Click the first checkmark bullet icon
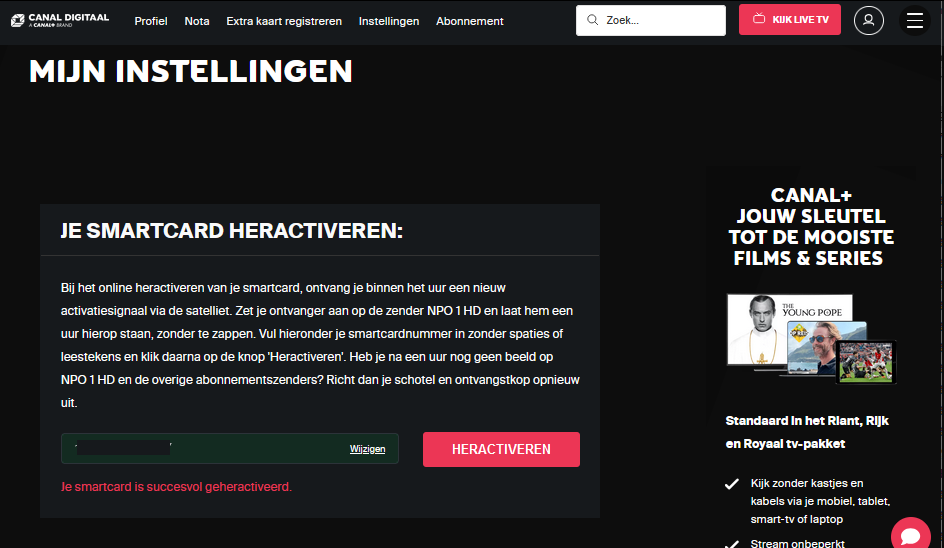The height and width of the screenshot is (548, 944). coord(731,484)
